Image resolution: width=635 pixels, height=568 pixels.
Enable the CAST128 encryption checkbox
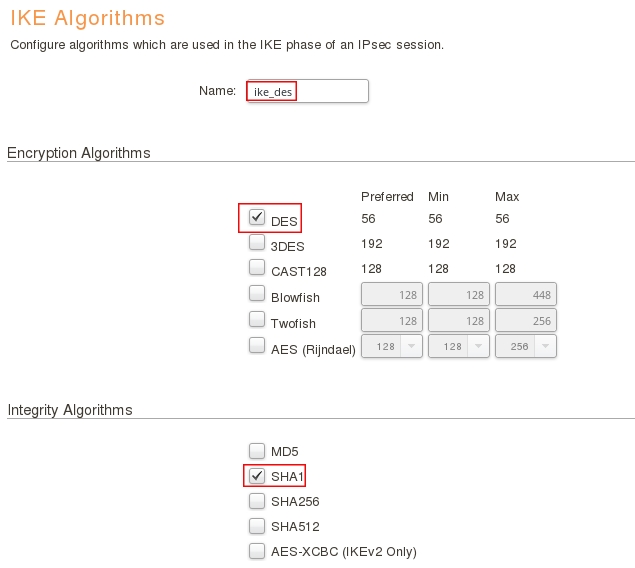[x=257, y=268]
